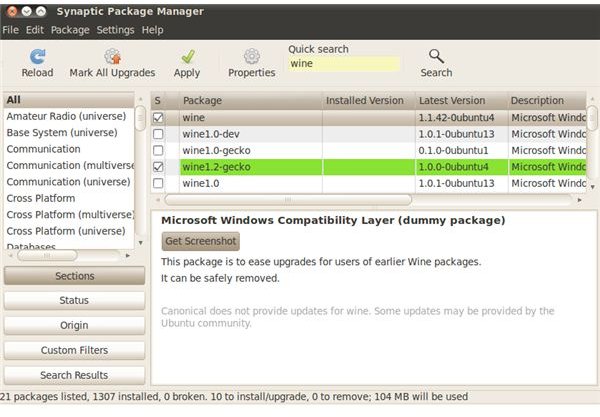Viewport: 600px width, 417px height.
Task: Select Communication (multiverse) category
Action: (x=69, y=165)
